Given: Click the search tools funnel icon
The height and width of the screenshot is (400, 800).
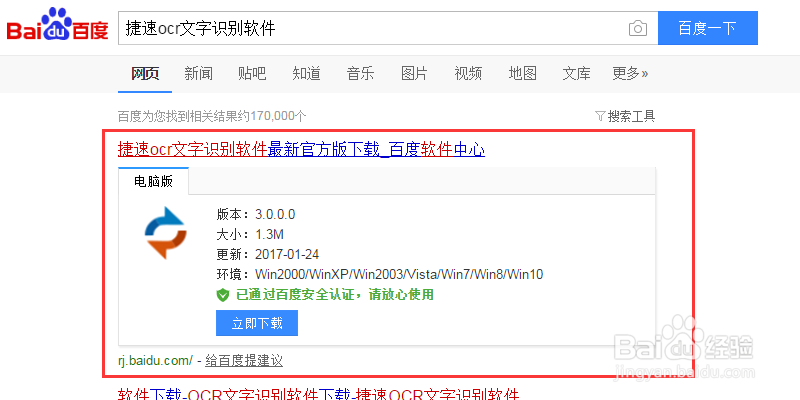Looking at the screenshot, I should pos(600,116).
